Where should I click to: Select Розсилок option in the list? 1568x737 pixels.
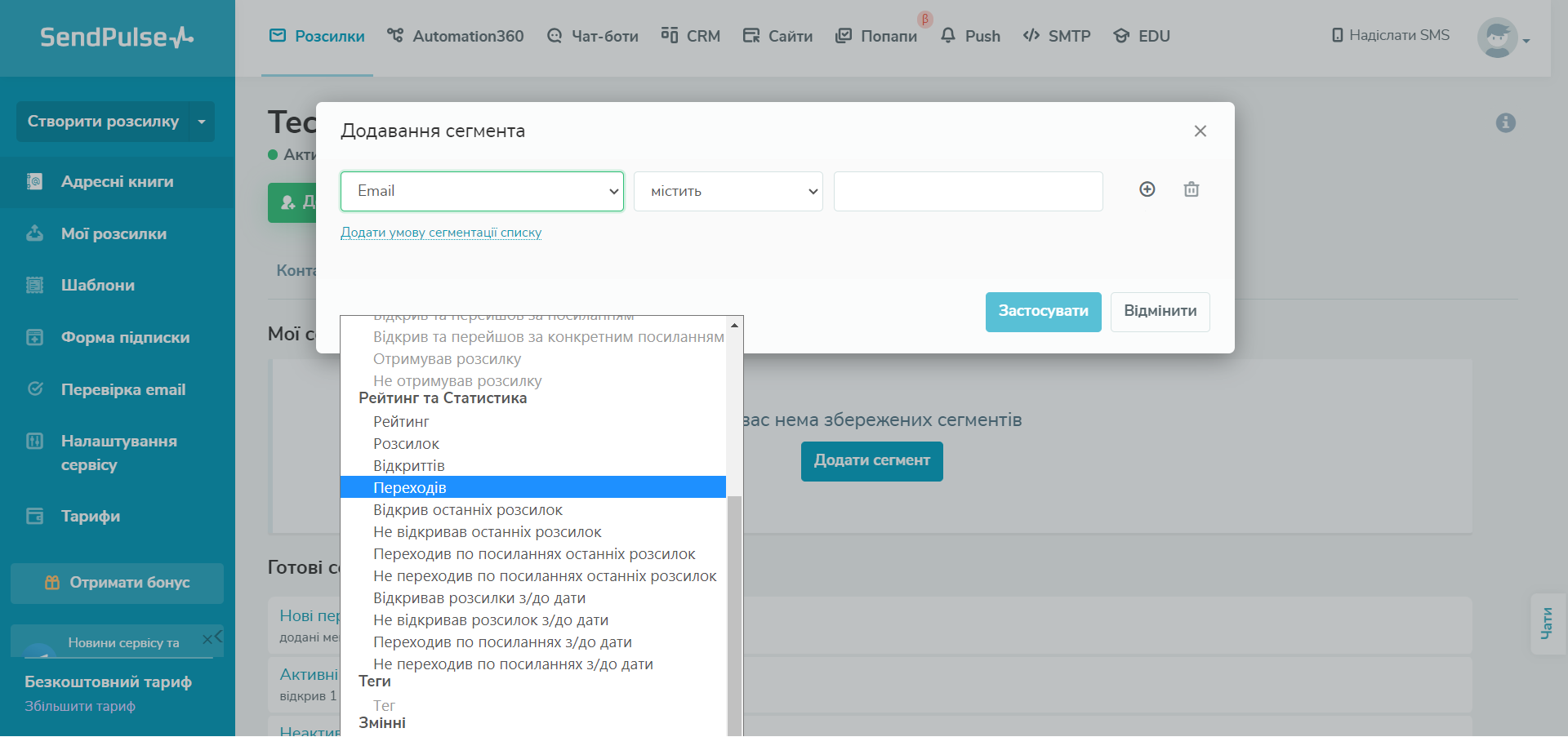(533, 443)
